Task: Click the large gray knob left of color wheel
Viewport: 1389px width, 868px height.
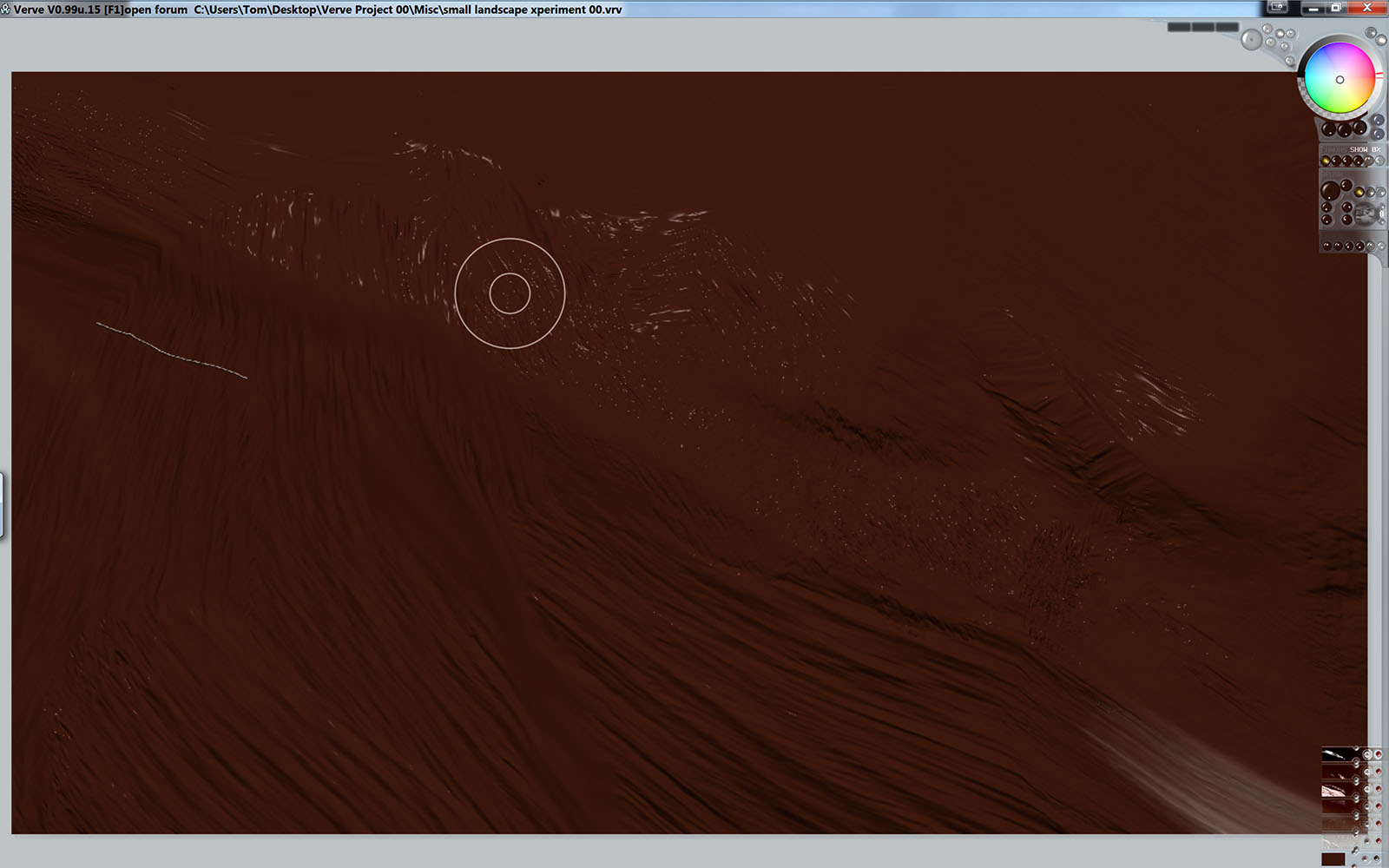Action: click(x=1252, y=39)
